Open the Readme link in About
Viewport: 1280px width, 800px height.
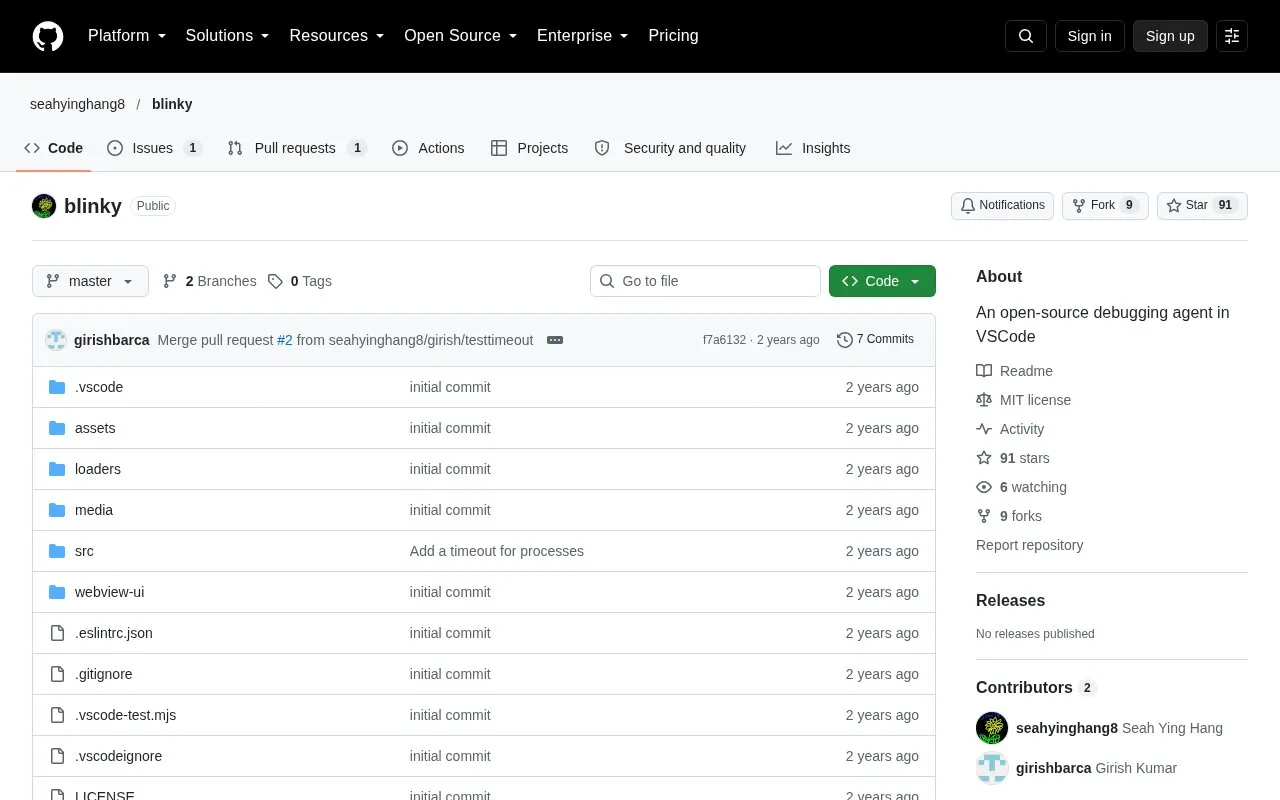coord(1014,371)
